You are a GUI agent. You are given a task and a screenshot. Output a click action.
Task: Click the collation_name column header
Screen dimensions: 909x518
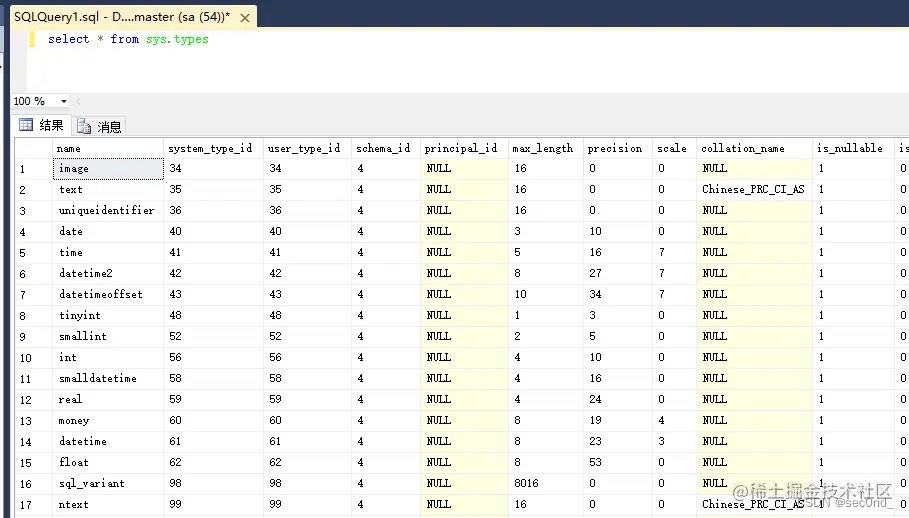(x=754, y=148)
